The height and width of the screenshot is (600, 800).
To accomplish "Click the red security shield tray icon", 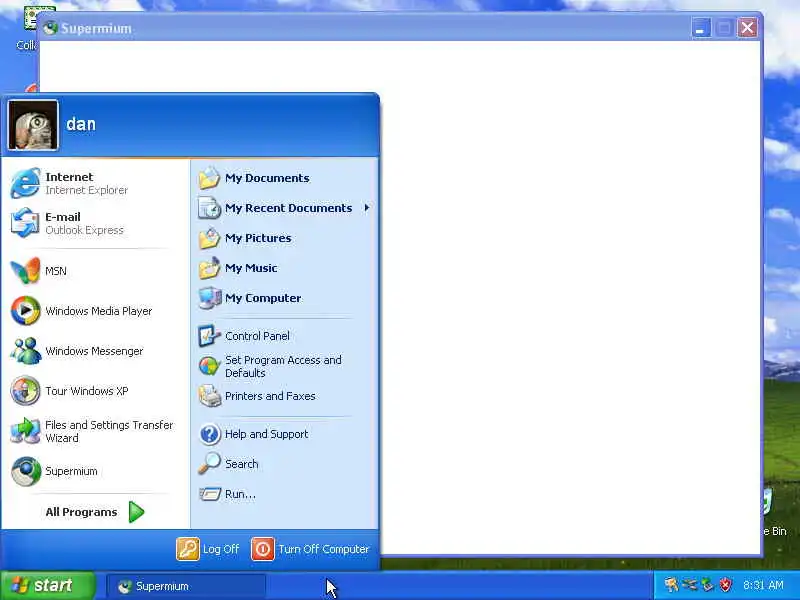I will click(x=726, y=585).
